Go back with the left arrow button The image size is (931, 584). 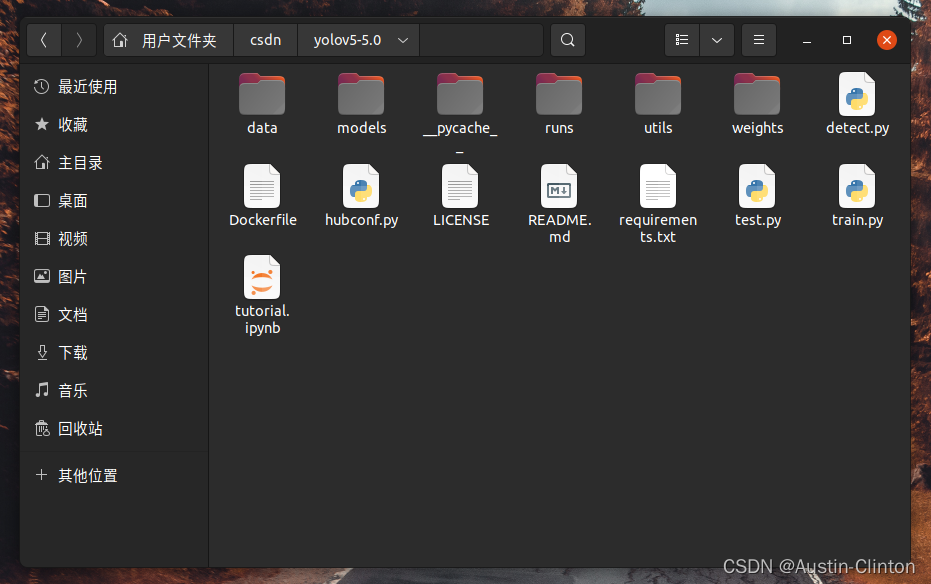(44, 40)
